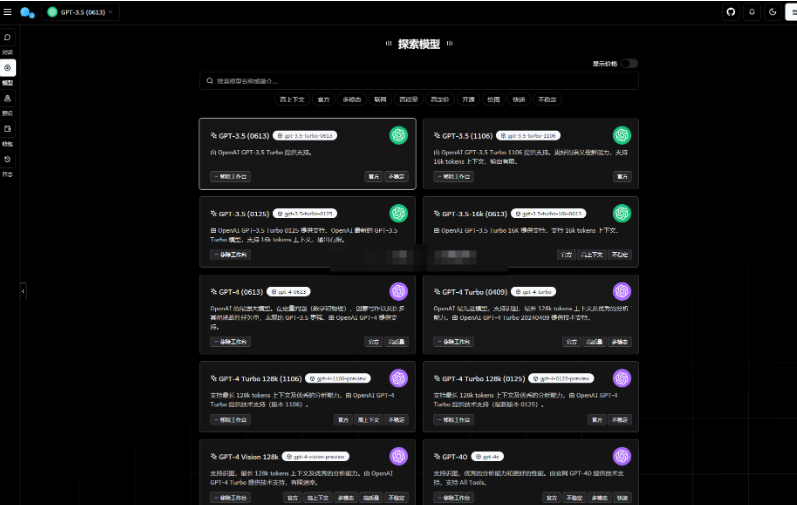Click the green OpenAI logo on GPT-3.5 (0125)
This screenshot has width=797, height=505.
(398, 213)
